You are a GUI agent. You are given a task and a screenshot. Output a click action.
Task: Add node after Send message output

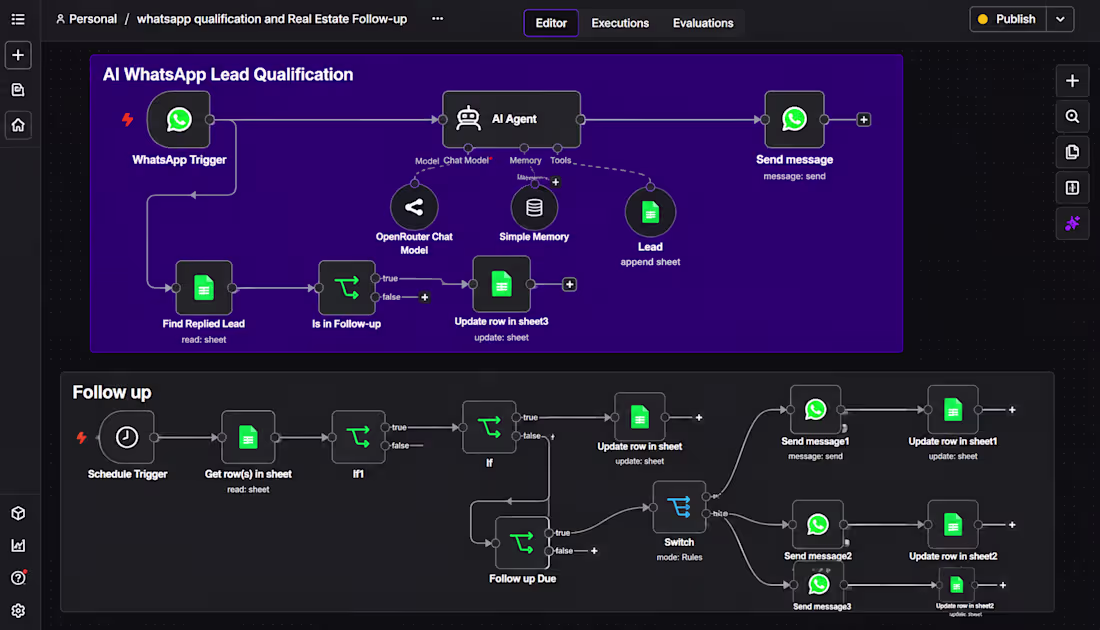point(864,120)
